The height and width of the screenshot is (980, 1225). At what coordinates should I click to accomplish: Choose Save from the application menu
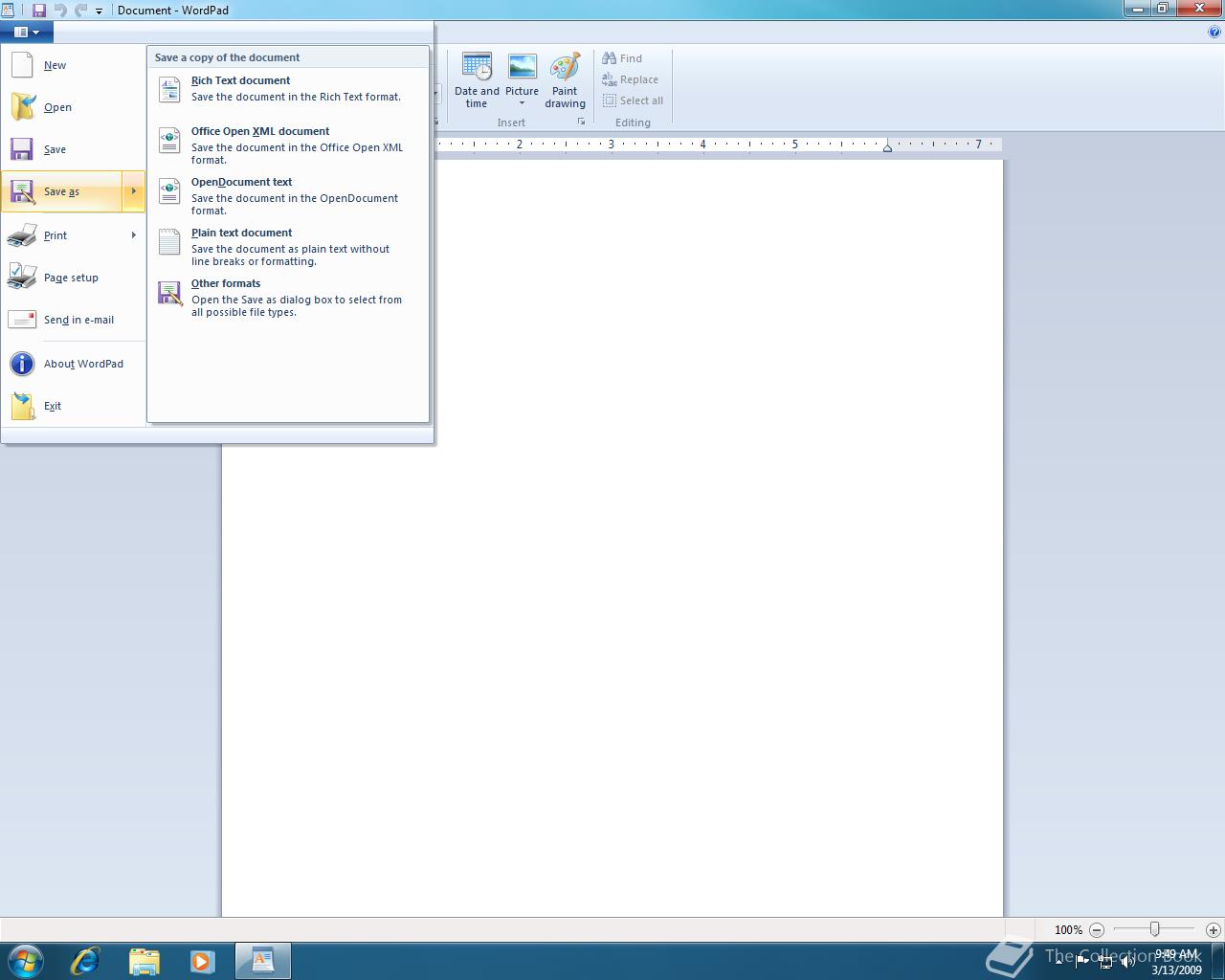click(x=74, y=149)
